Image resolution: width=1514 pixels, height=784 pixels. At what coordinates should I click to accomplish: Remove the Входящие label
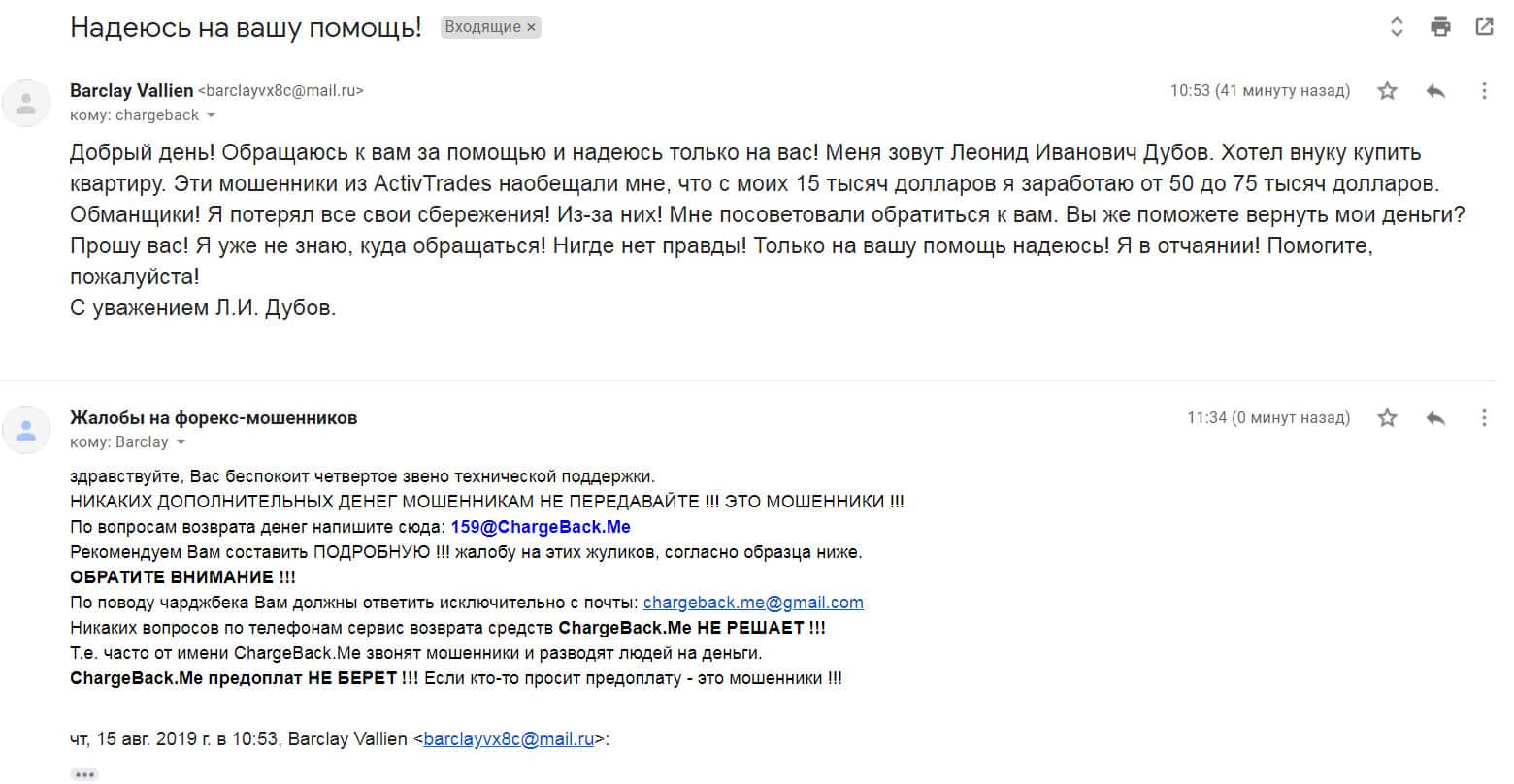pyautogui.click(x=531, y=28)
